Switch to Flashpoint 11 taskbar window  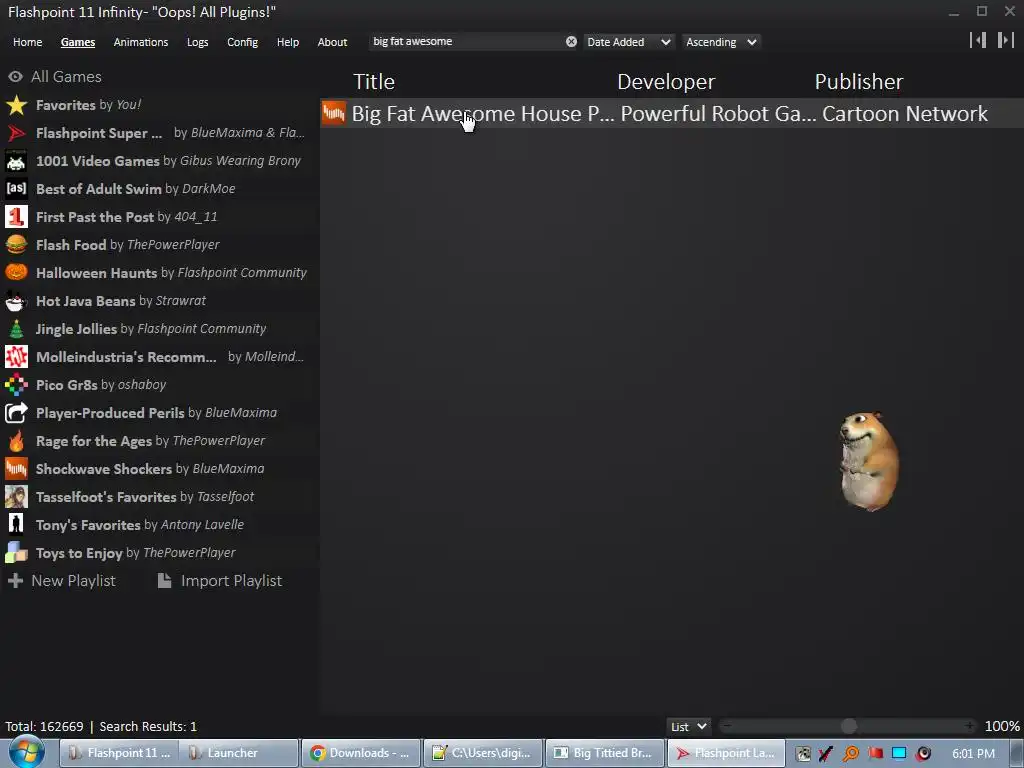120,753
